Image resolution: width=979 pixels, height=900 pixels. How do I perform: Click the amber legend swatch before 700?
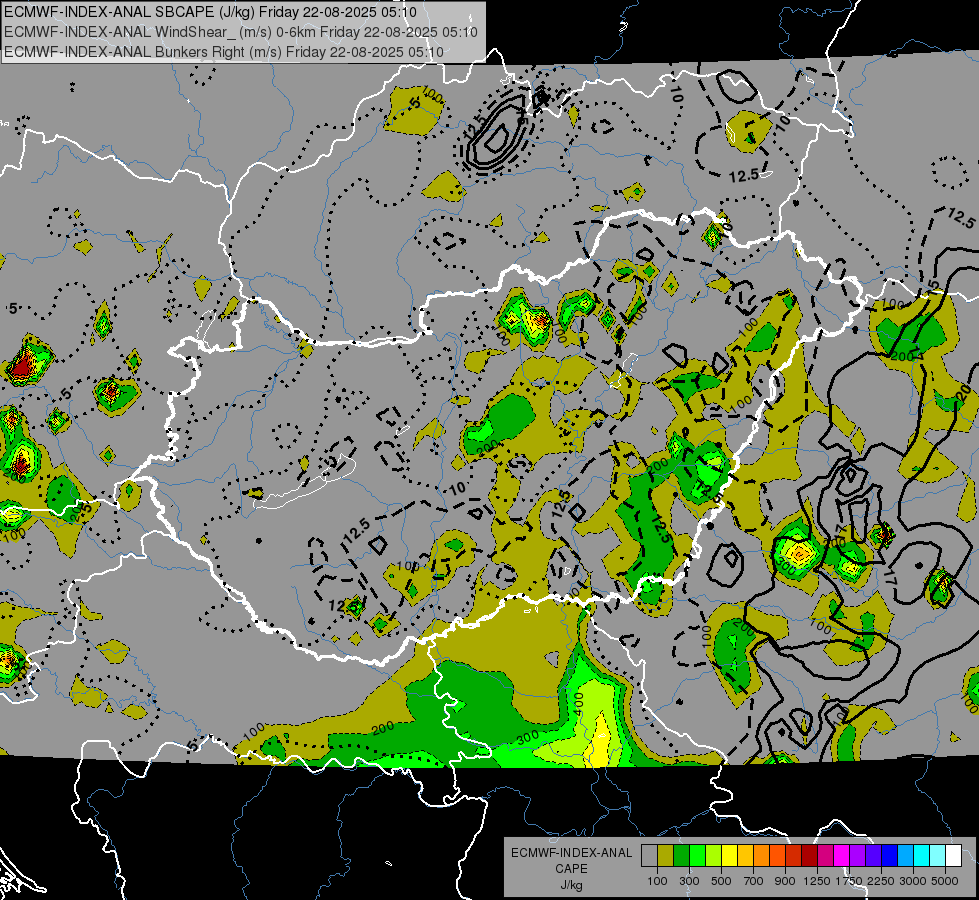coord(745,855)
